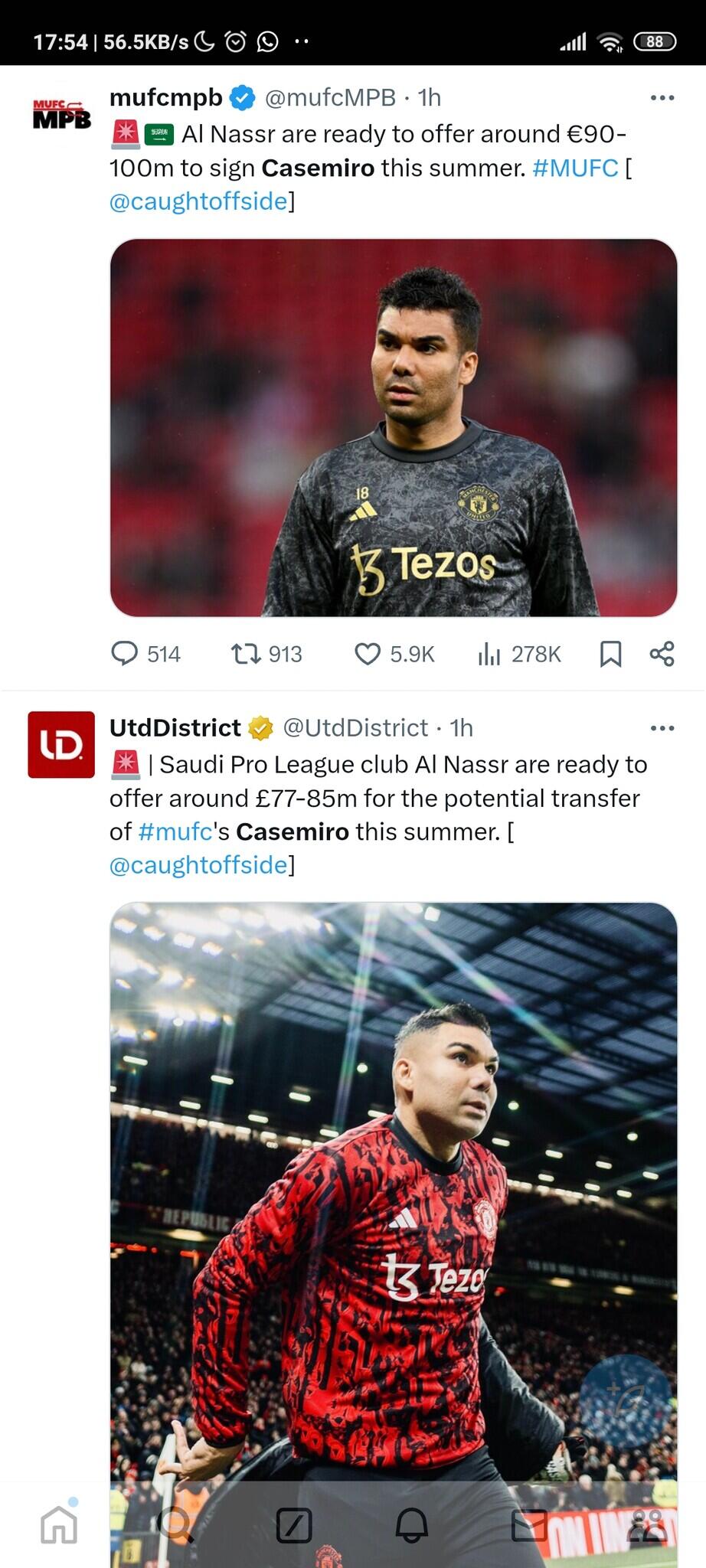Open the #MUFC hashtag link
Viewport: 706px width, 1568px height.
point(575,168)
